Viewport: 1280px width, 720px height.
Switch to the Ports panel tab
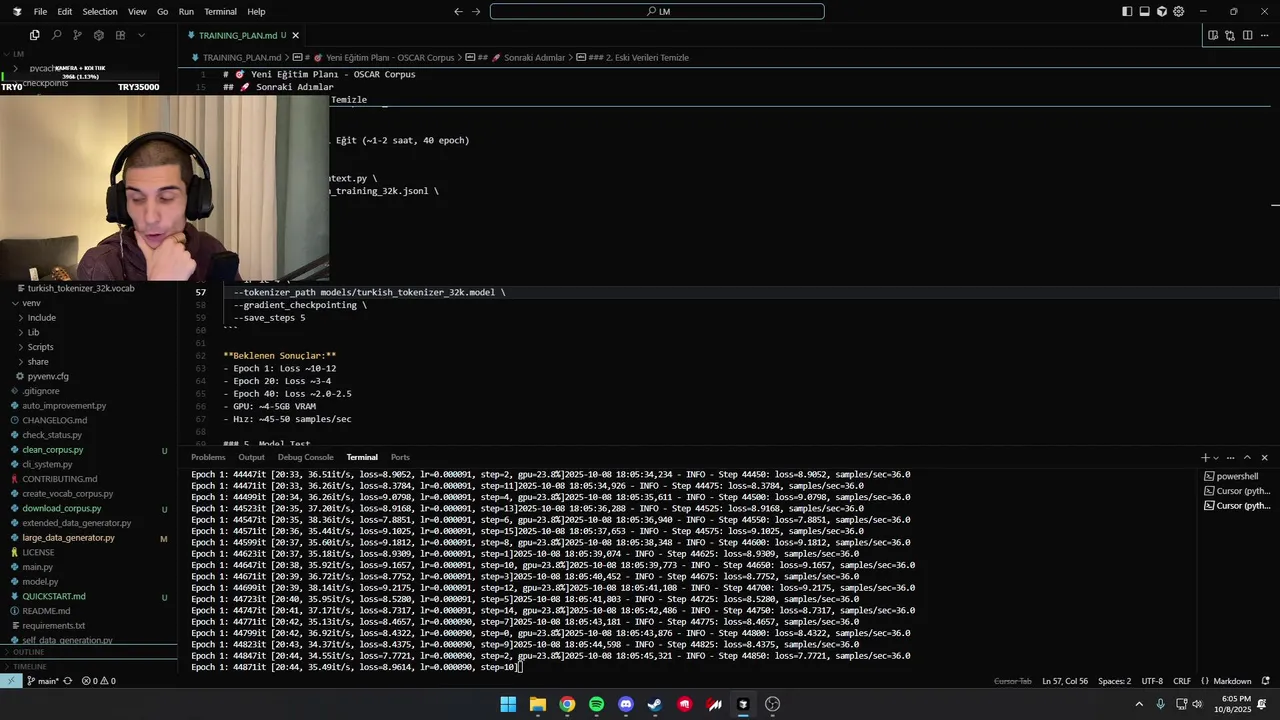pyautogui.click(x=400, y=457)
